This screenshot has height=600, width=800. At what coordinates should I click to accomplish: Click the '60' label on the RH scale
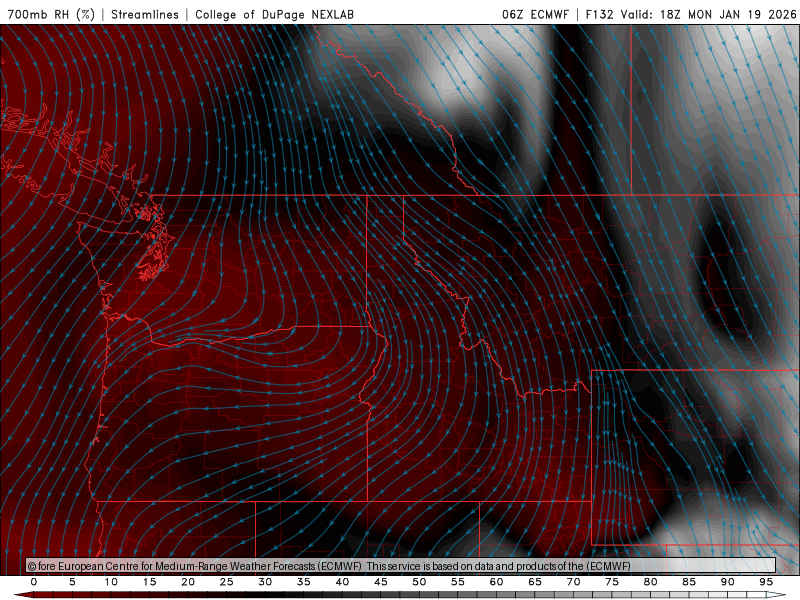click(496, 582)
